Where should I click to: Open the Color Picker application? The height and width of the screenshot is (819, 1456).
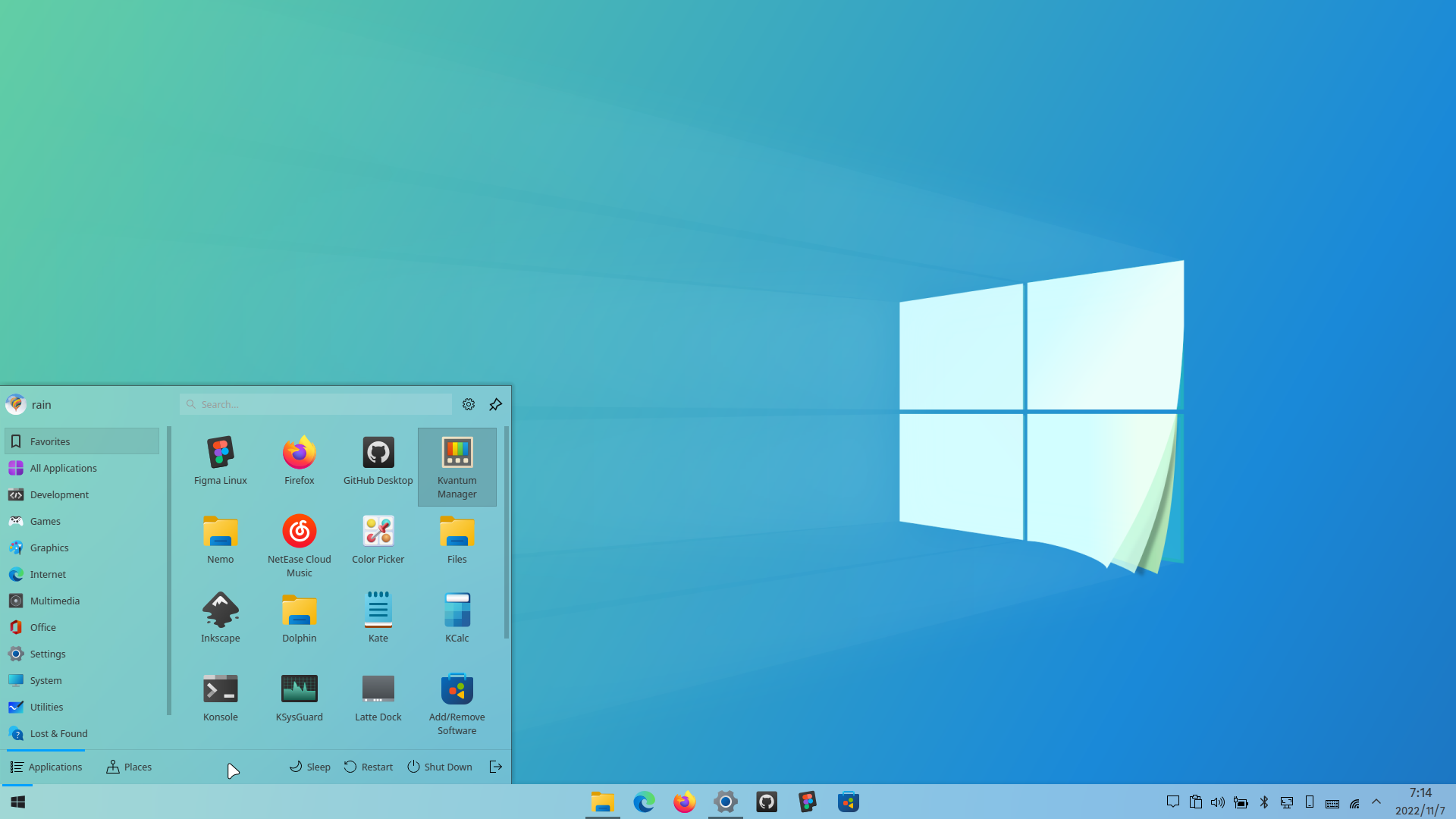pyautogui.click(x=378, y=538)
